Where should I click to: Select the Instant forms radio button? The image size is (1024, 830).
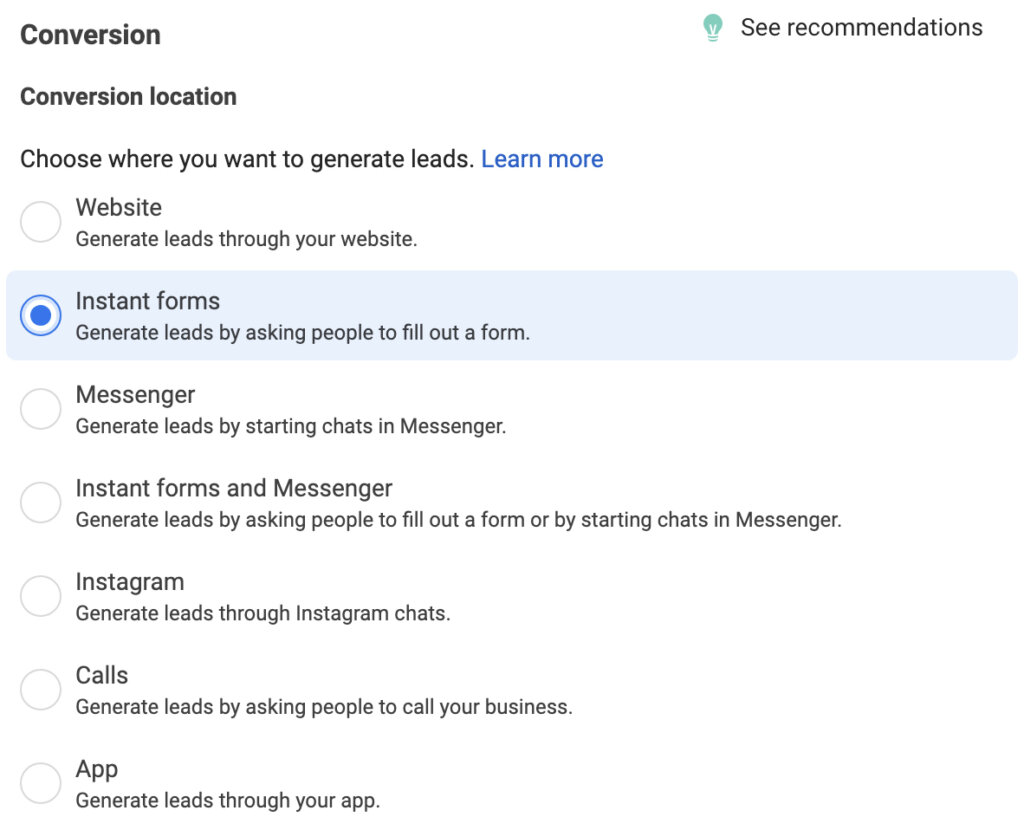[x=41, y=316]
